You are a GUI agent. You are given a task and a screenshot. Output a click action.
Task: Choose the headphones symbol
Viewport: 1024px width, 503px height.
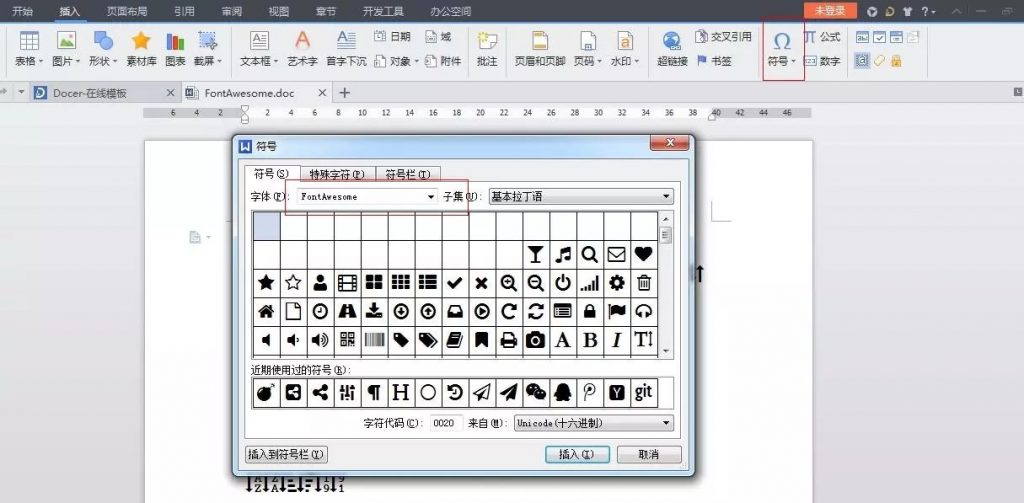click(x=644, y=311)
